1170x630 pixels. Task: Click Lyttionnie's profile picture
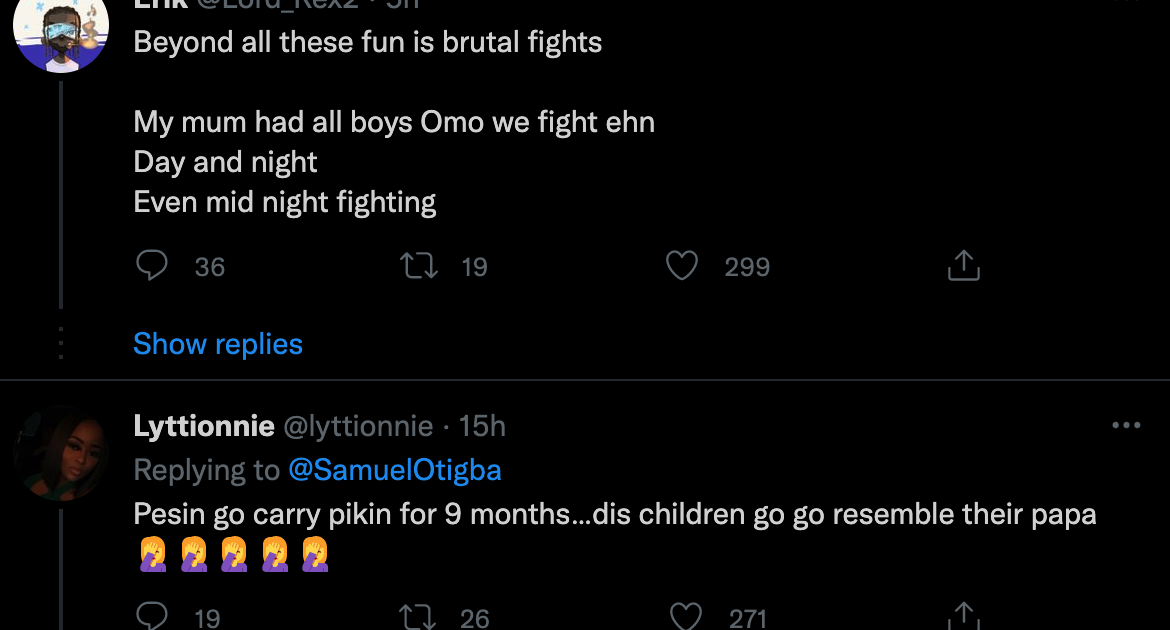(x=60, y=453)
